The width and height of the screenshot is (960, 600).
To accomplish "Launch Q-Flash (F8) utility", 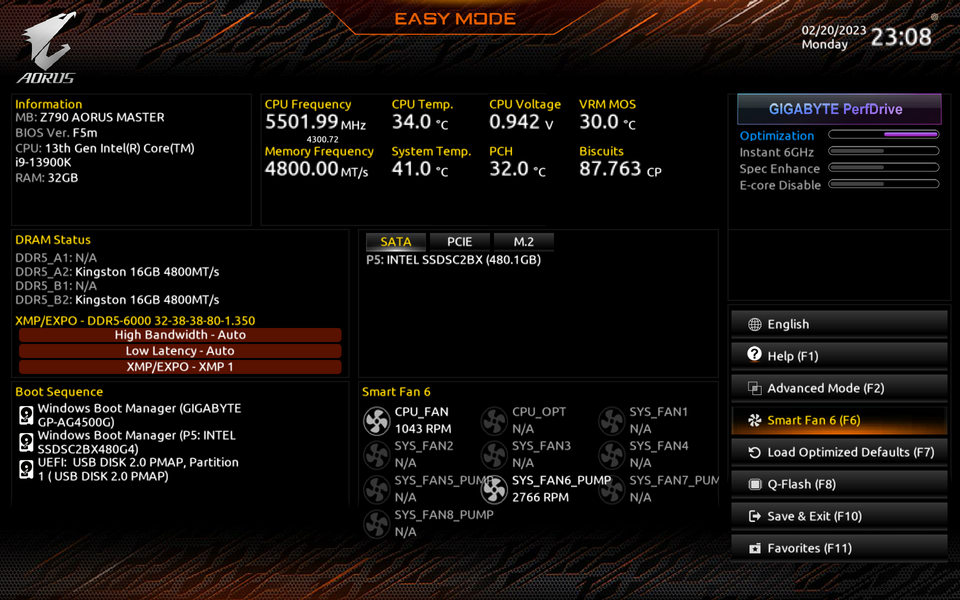I will [839, 484].
